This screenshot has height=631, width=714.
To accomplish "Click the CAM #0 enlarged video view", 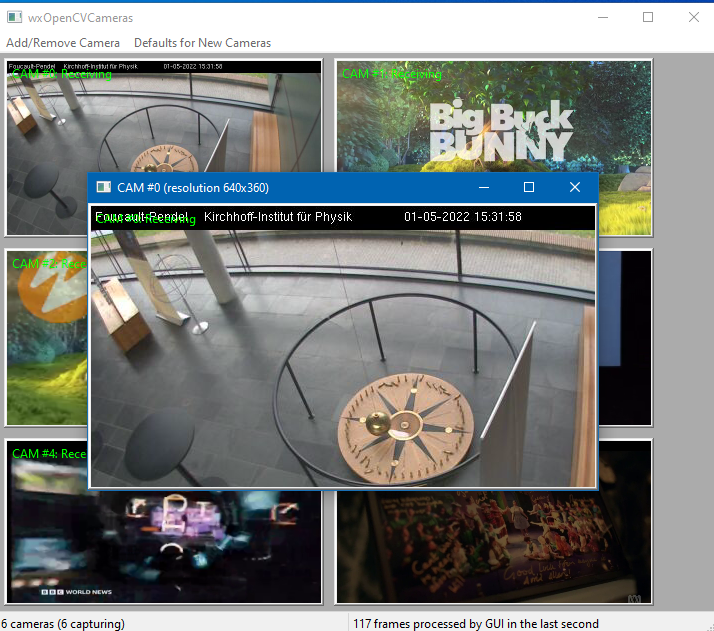I will [x=343, y=346].
